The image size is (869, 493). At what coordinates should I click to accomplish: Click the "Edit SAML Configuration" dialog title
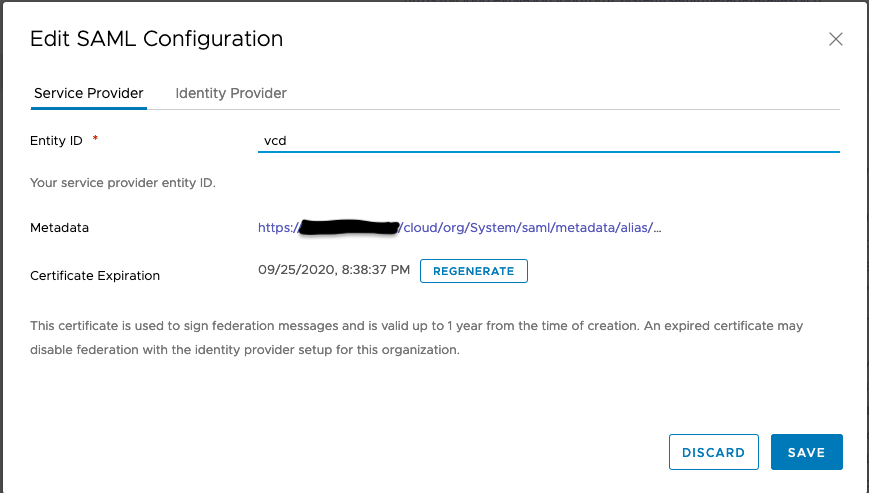[157, 39]
